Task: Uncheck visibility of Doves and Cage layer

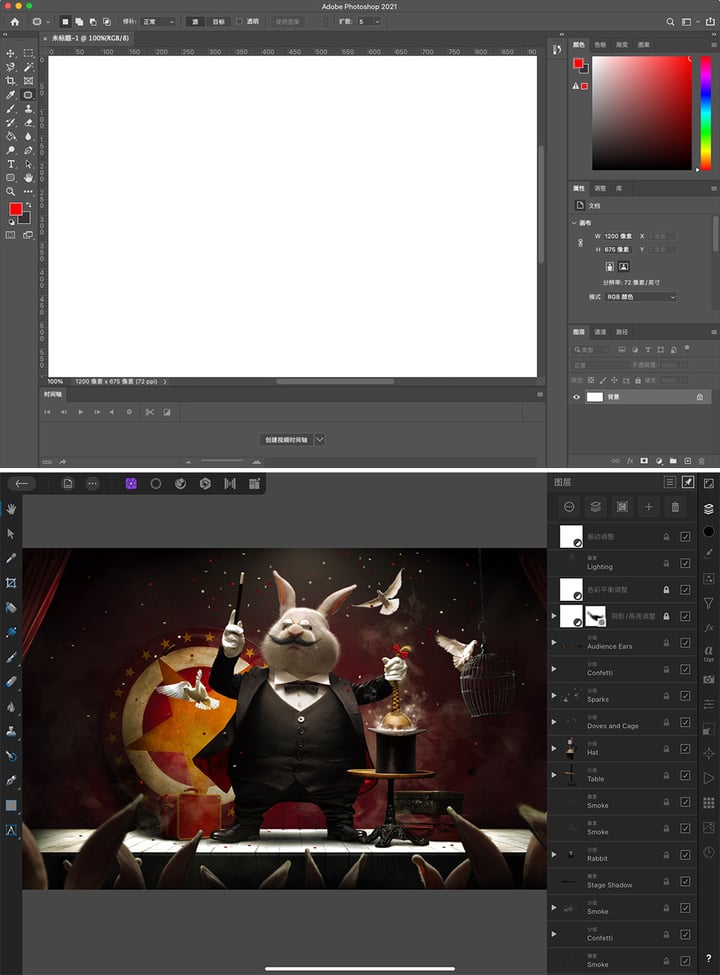Action: (685, 723)
